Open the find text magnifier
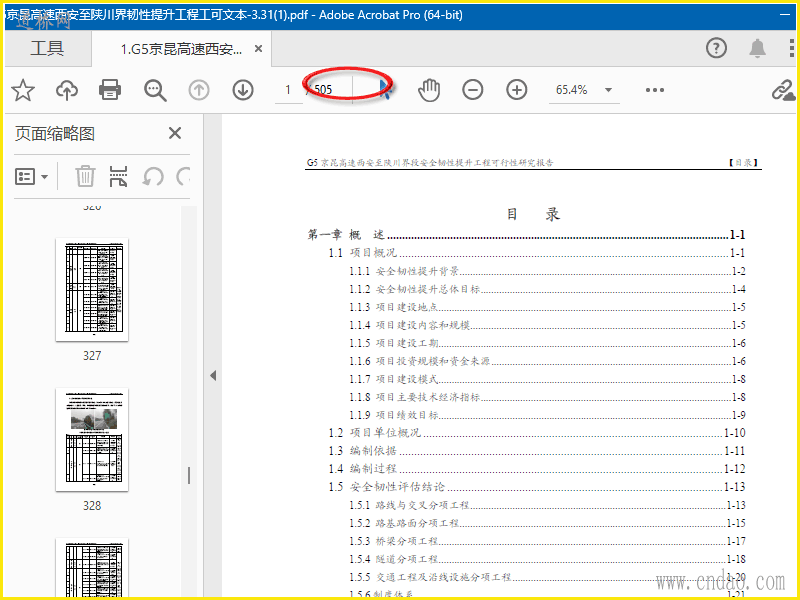This screenshot has height=600, width=800. (155, 90)
